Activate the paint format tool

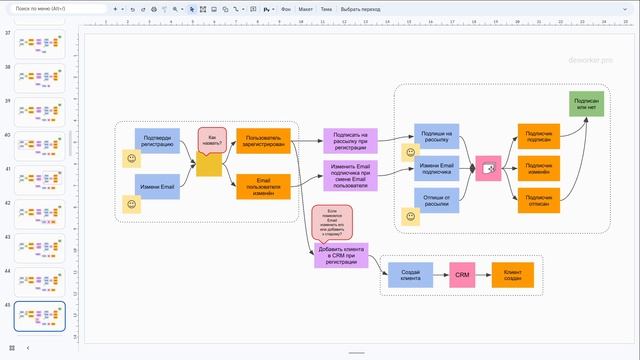click(164, 9)
